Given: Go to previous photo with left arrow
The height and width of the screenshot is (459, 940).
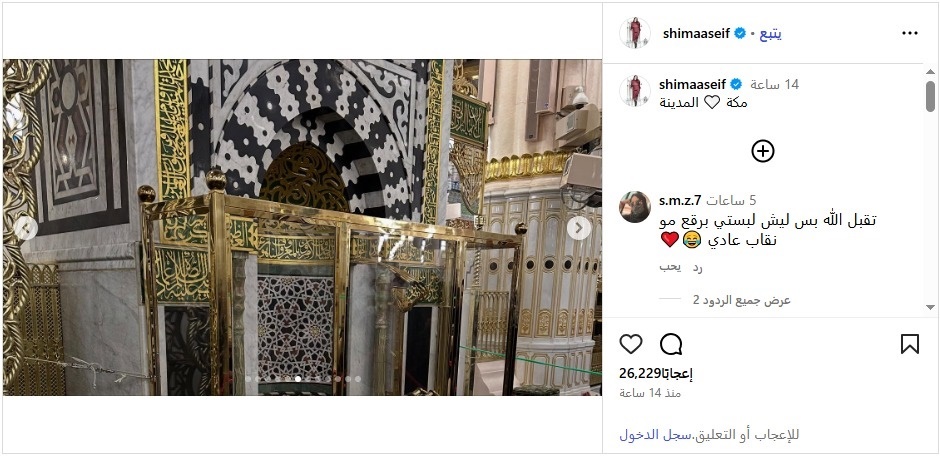Looking at the screenshot, I should coord(25,228).
